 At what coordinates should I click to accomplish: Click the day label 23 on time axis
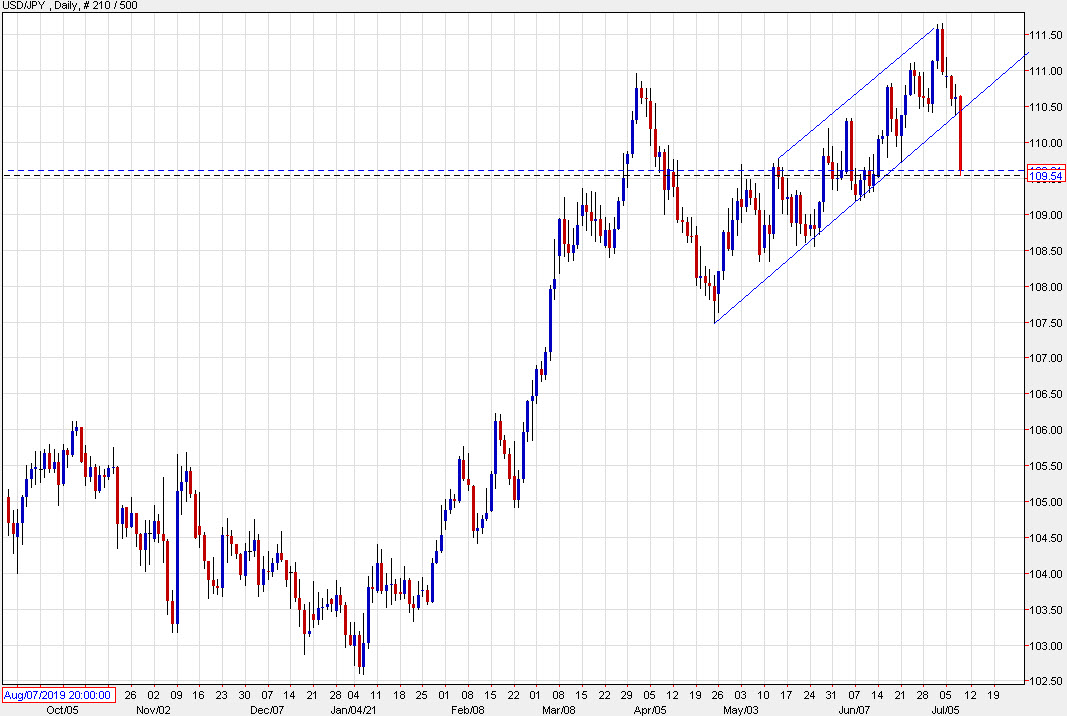(x=221, y=695)
